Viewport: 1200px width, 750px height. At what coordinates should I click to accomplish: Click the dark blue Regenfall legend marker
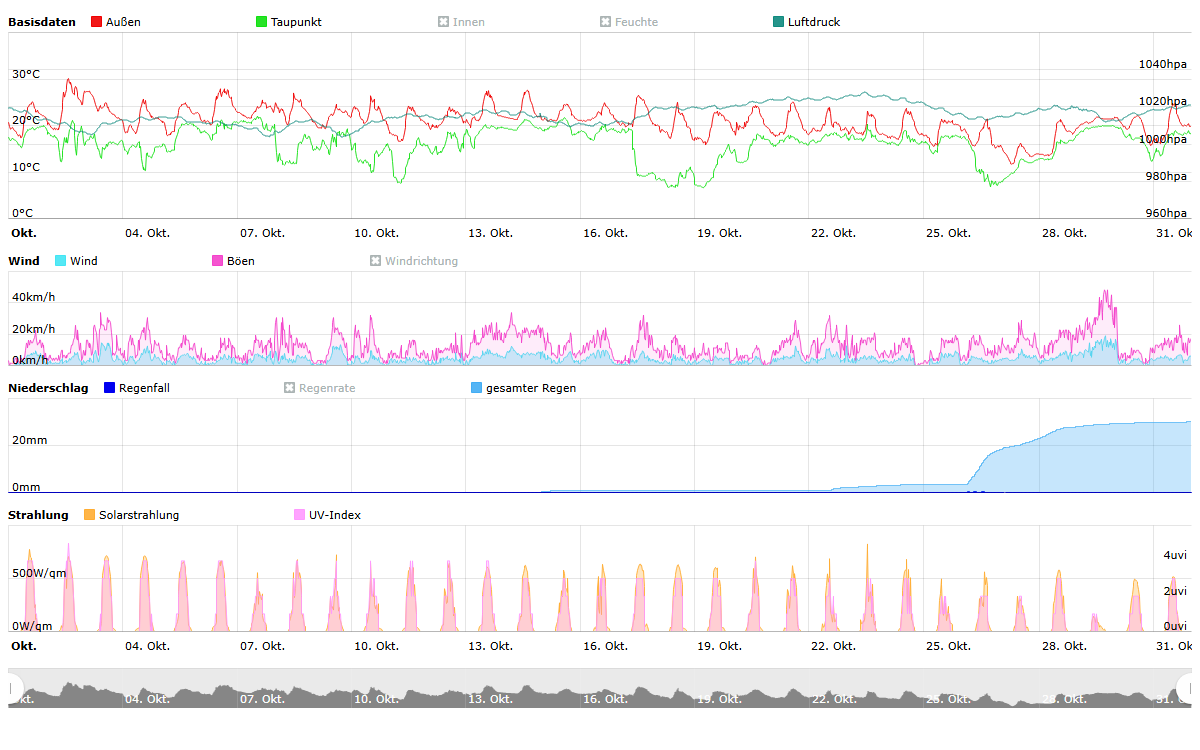click(110, 388)
